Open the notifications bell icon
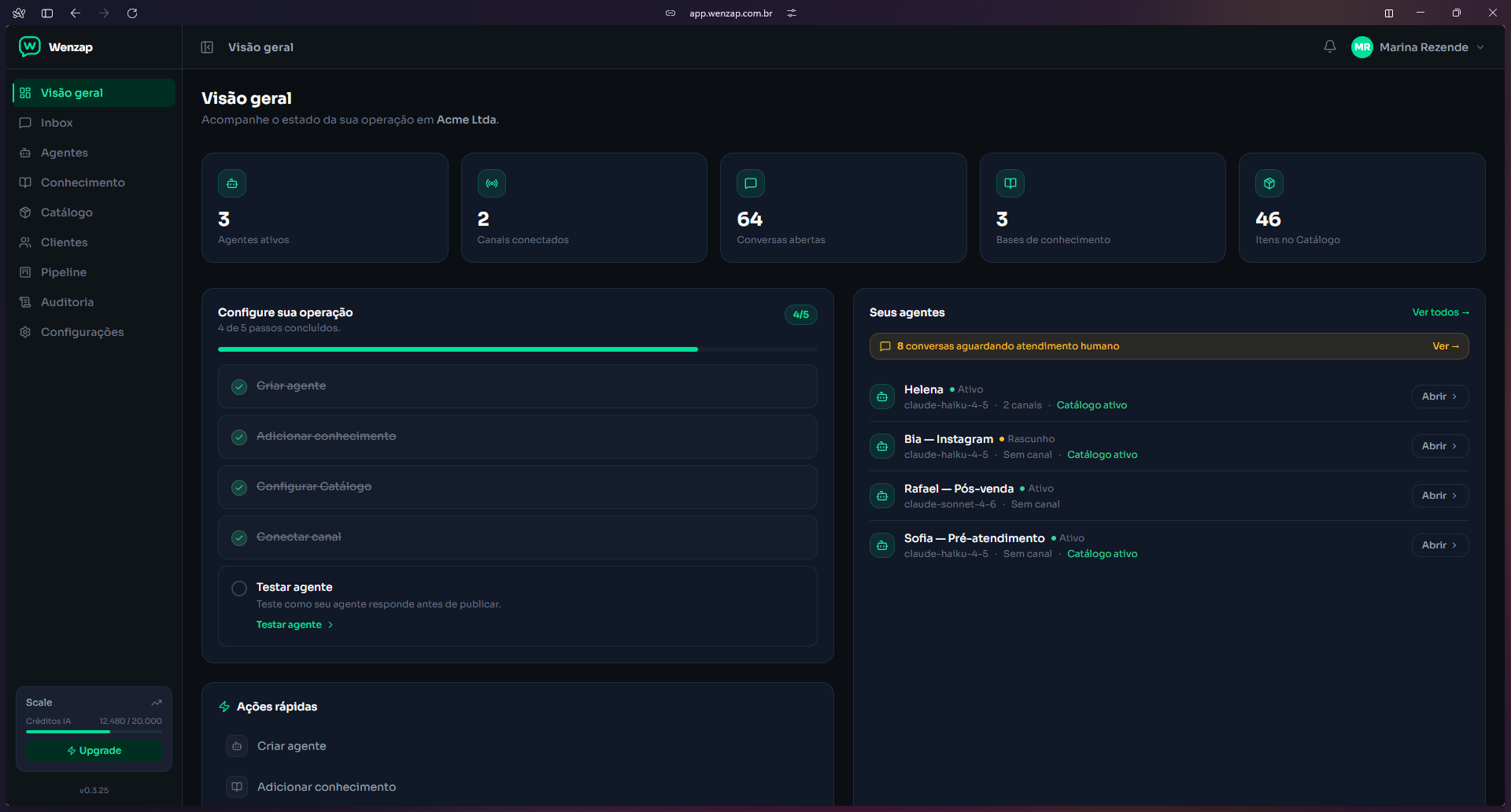 [x=1329, y=47]
